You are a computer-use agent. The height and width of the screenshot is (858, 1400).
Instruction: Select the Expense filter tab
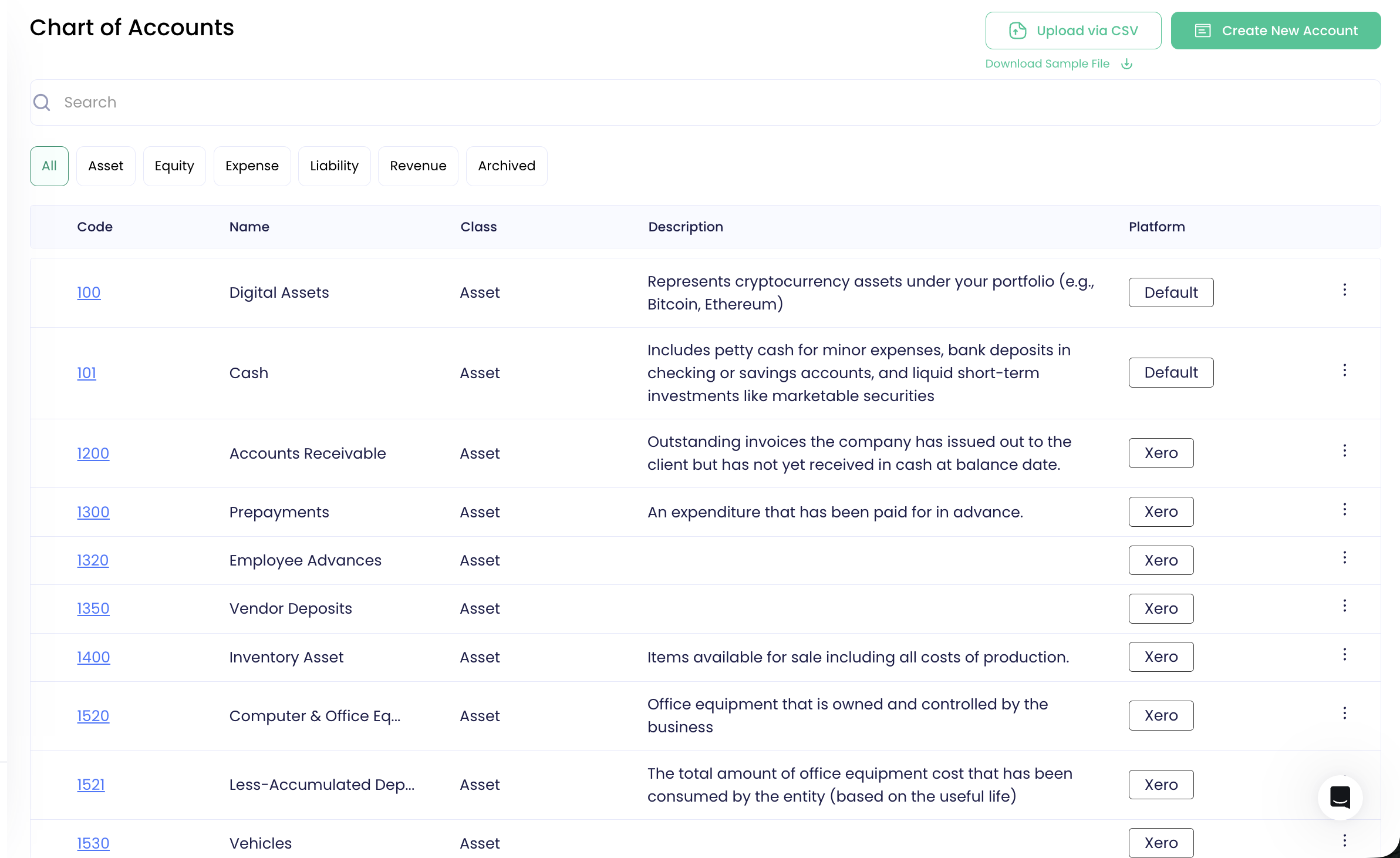click(252, 166)
